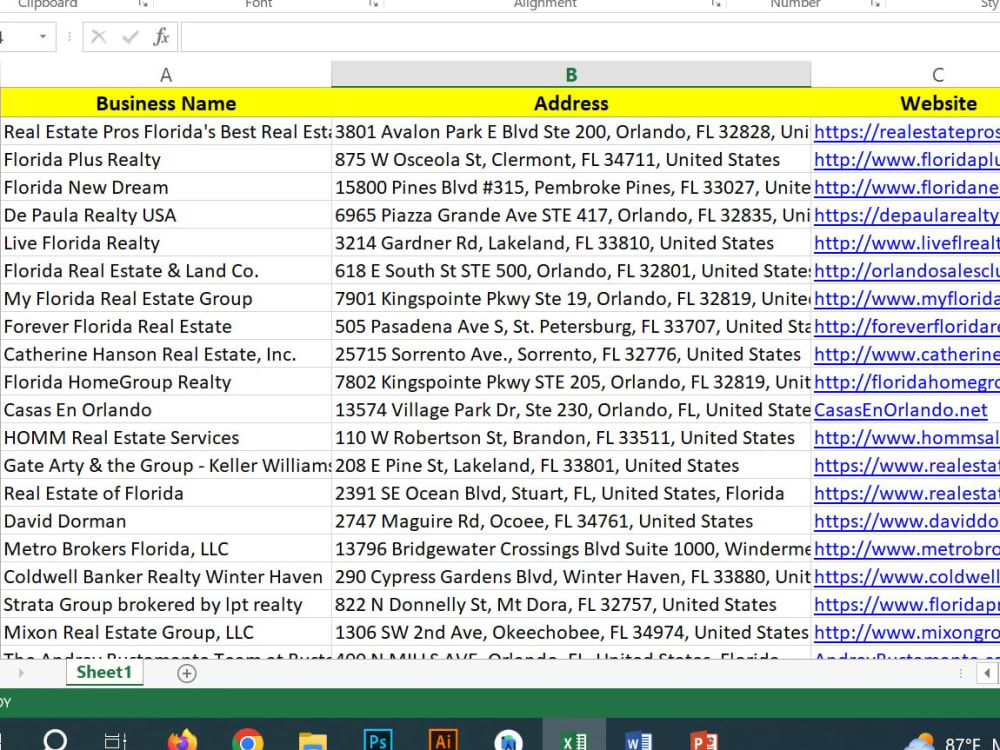Open Illustrator from the taskbar
Viewport: 1000px width, 750px height.
coord(443,740)
